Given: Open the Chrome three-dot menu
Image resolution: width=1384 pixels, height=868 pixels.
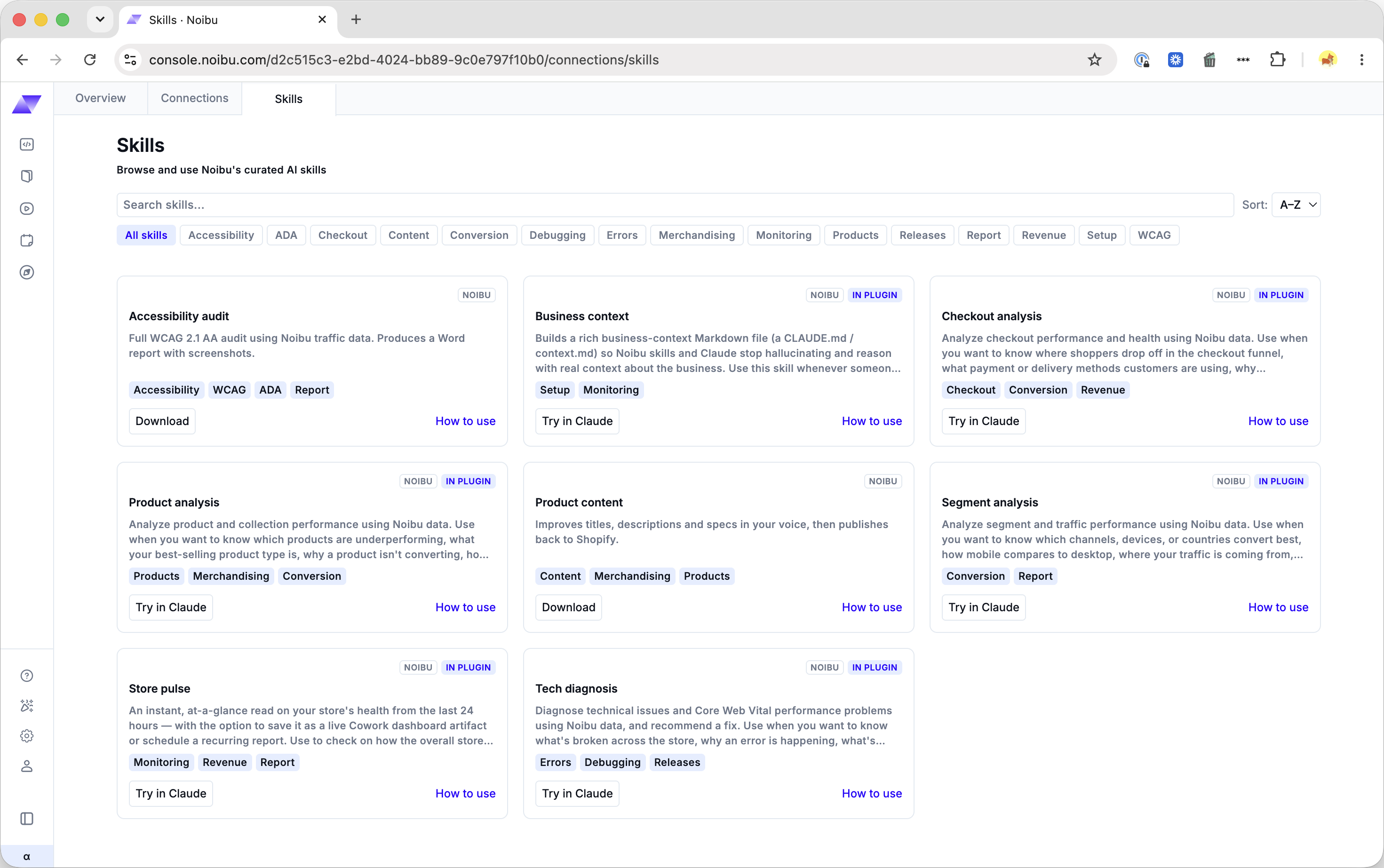Looking at the screenshot, I should 1361,60.
